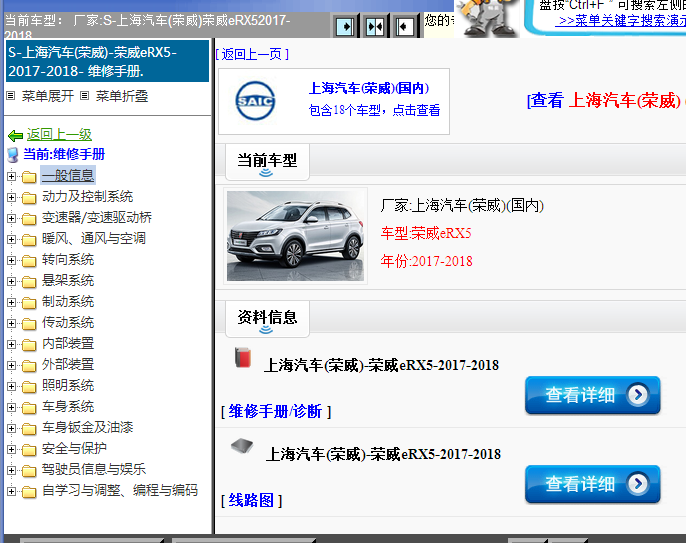
Task: Click 查看详细 button for 维修手册/诊断
Action: click(x=592, y=395)
